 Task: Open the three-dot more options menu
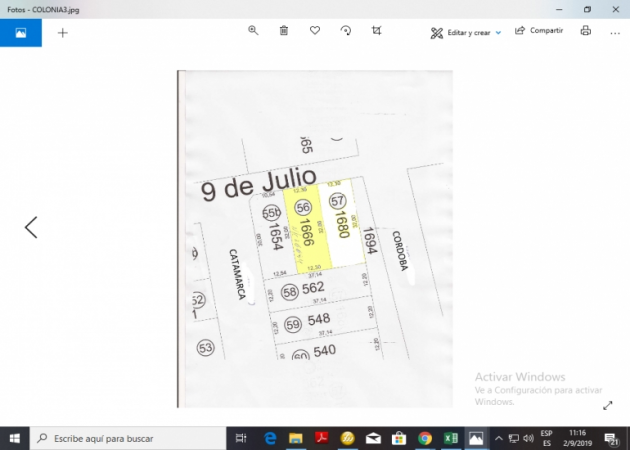coord(614,31)
